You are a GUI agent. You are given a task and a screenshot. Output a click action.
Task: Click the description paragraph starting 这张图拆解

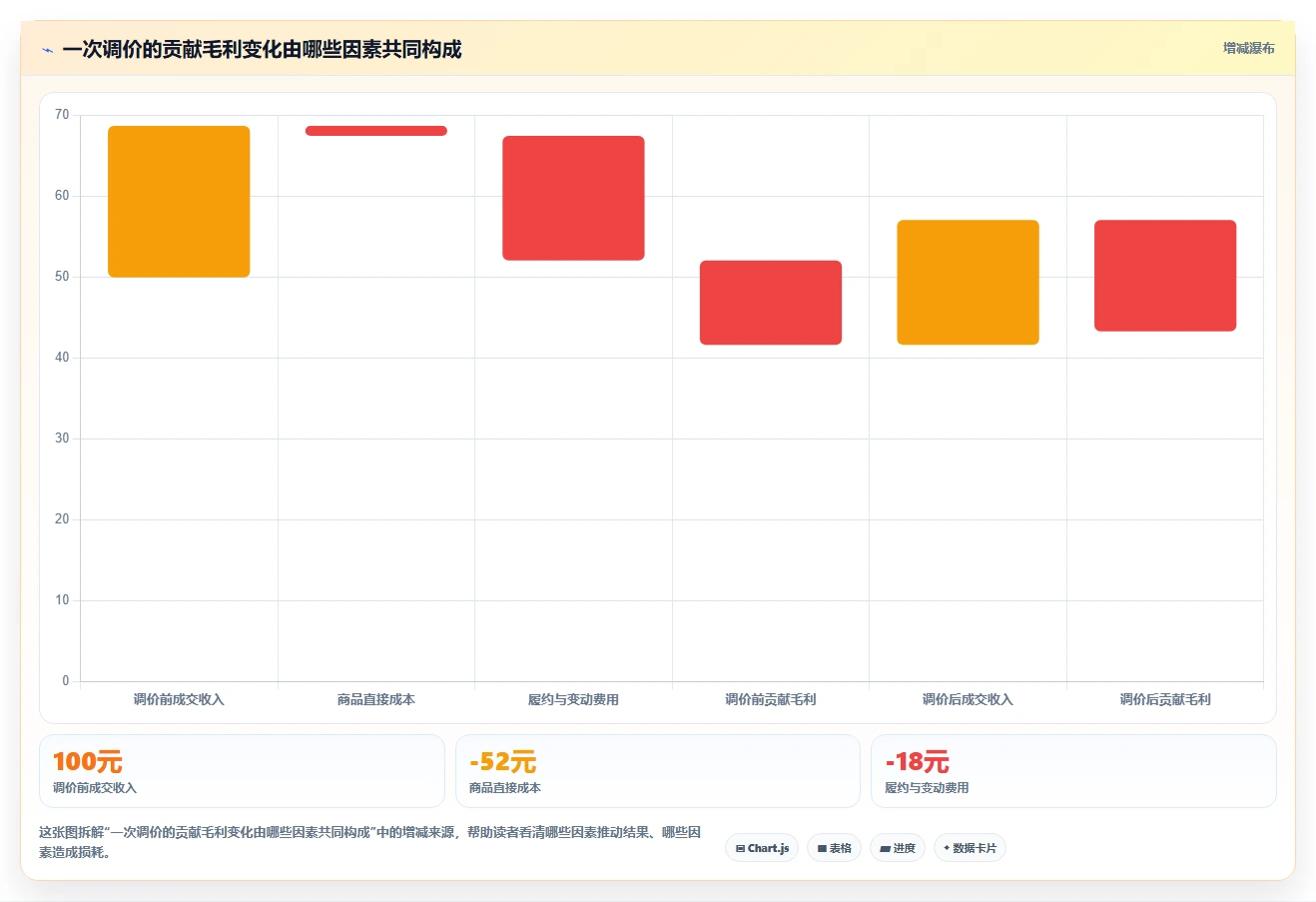[x=370, y=842]
